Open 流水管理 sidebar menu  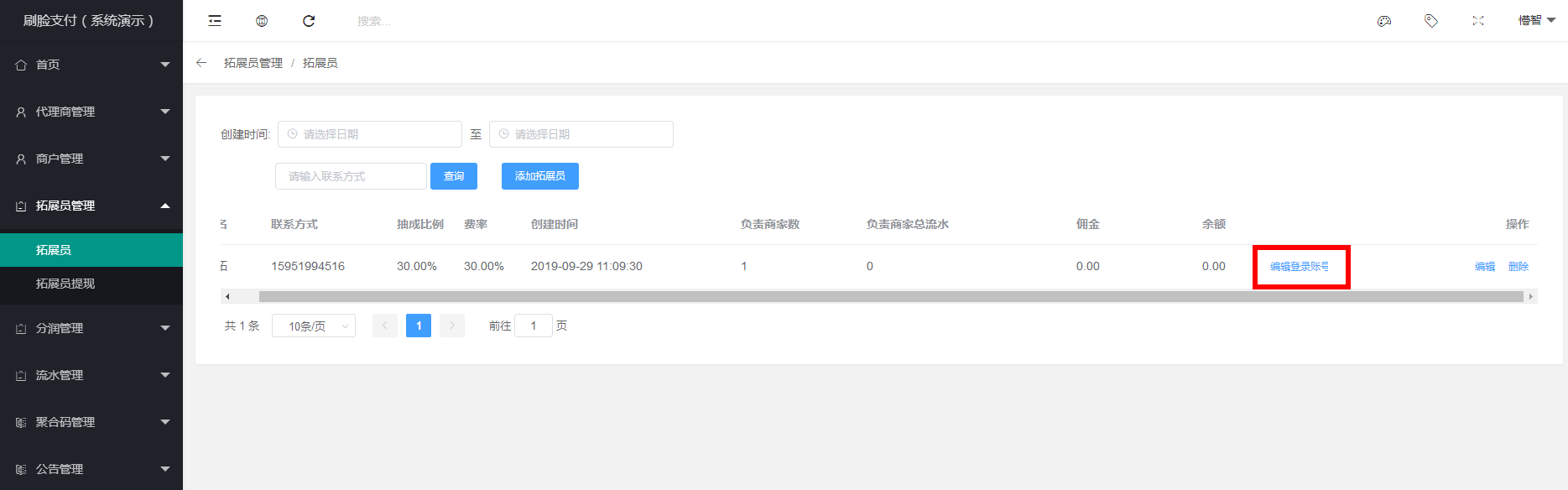pos(91,375)
